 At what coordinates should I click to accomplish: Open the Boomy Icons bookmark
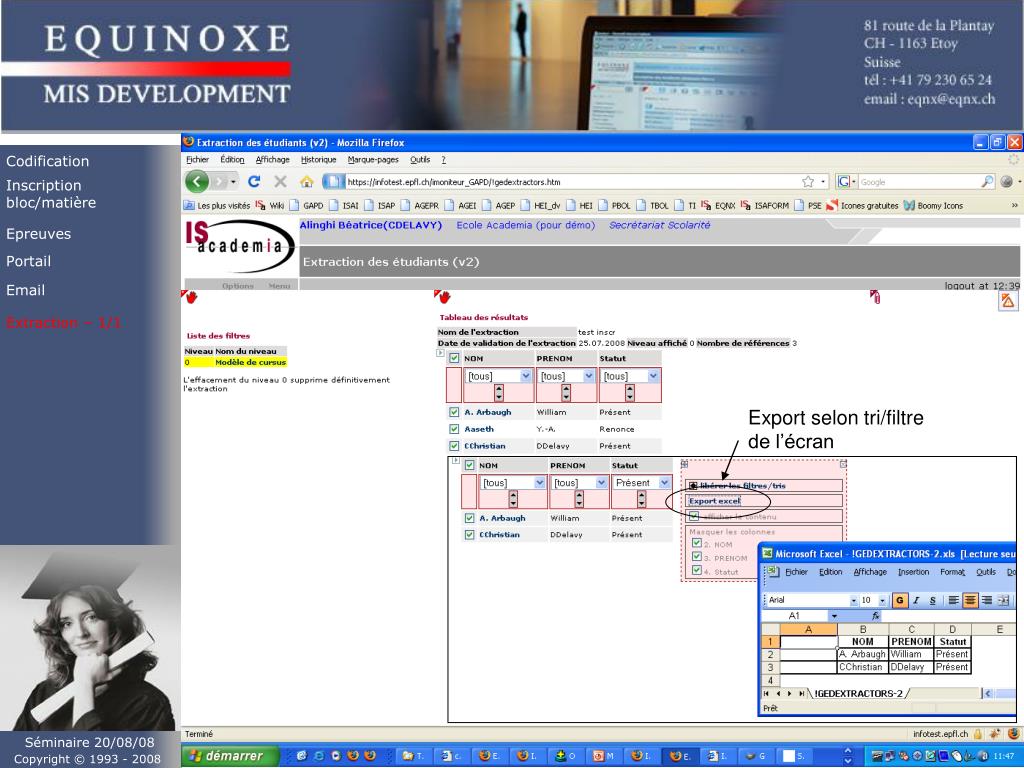click(933, 205)
